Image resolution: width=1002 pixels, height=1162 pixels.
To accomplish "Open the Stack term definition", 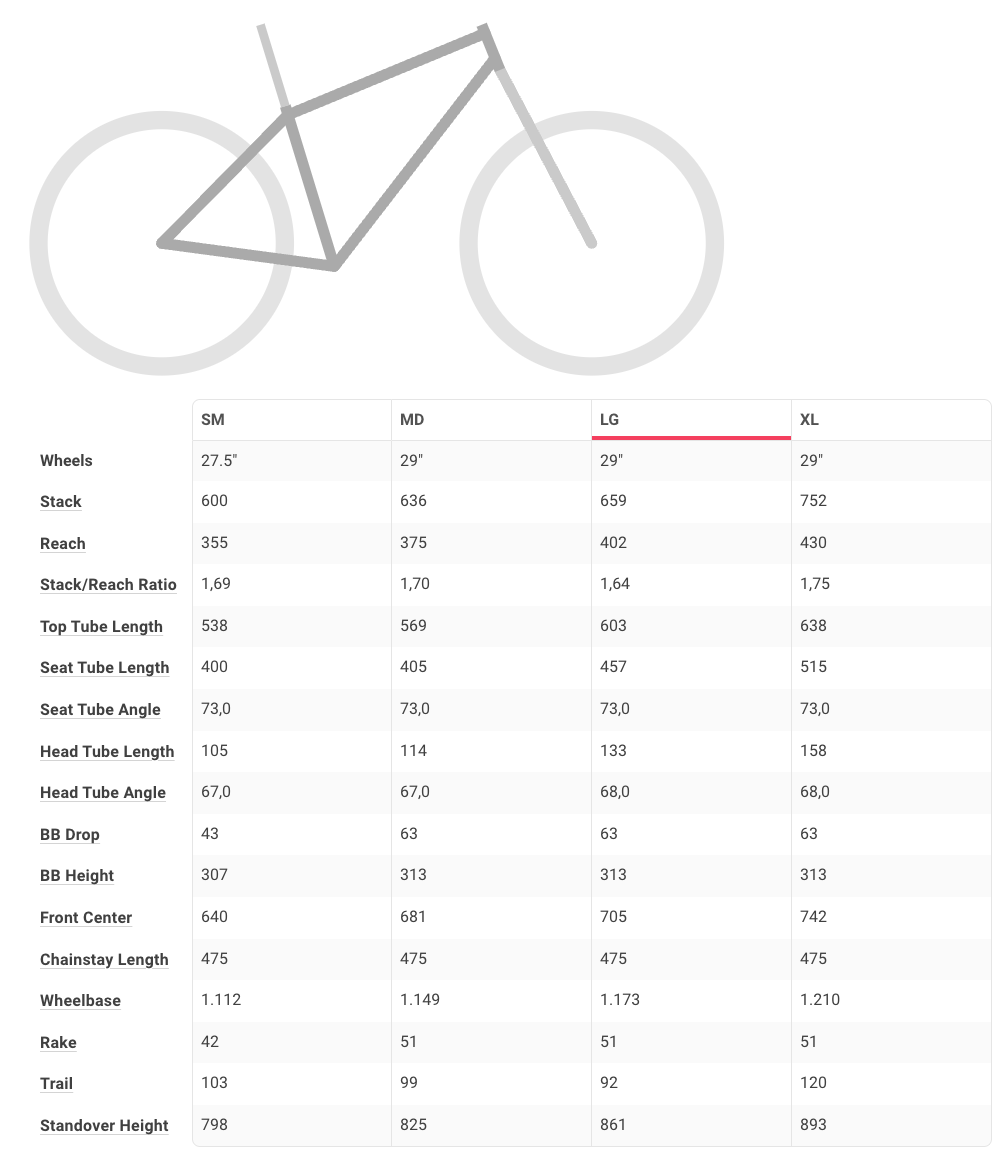I will 61,502.
